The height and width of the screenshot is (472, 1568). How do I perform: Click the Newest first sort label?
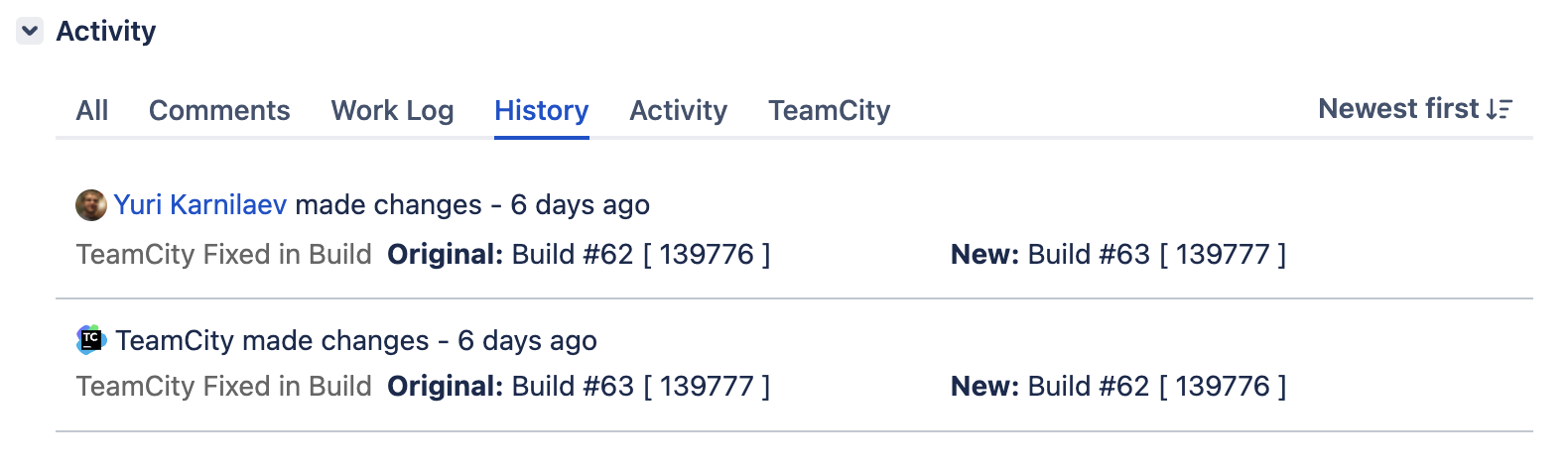click(x=1397, y=108)
